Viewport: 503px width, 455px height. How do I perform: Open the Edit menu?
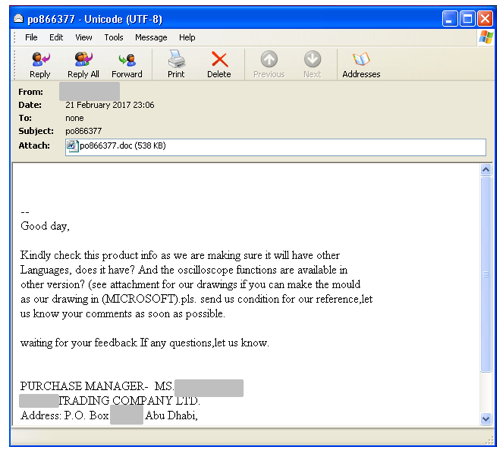[56, 37]
